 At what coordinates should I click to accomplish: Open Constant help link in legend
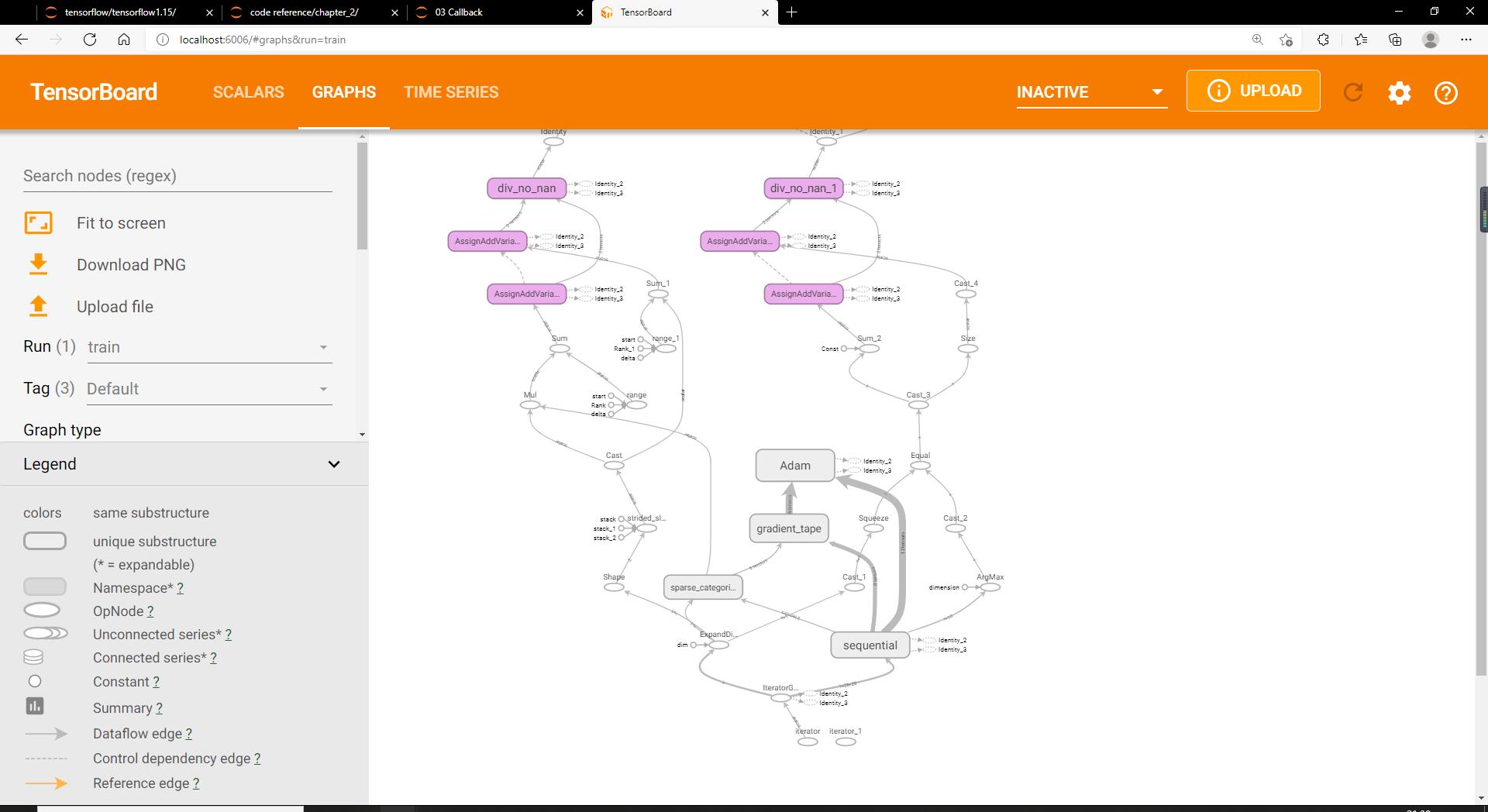156,682
